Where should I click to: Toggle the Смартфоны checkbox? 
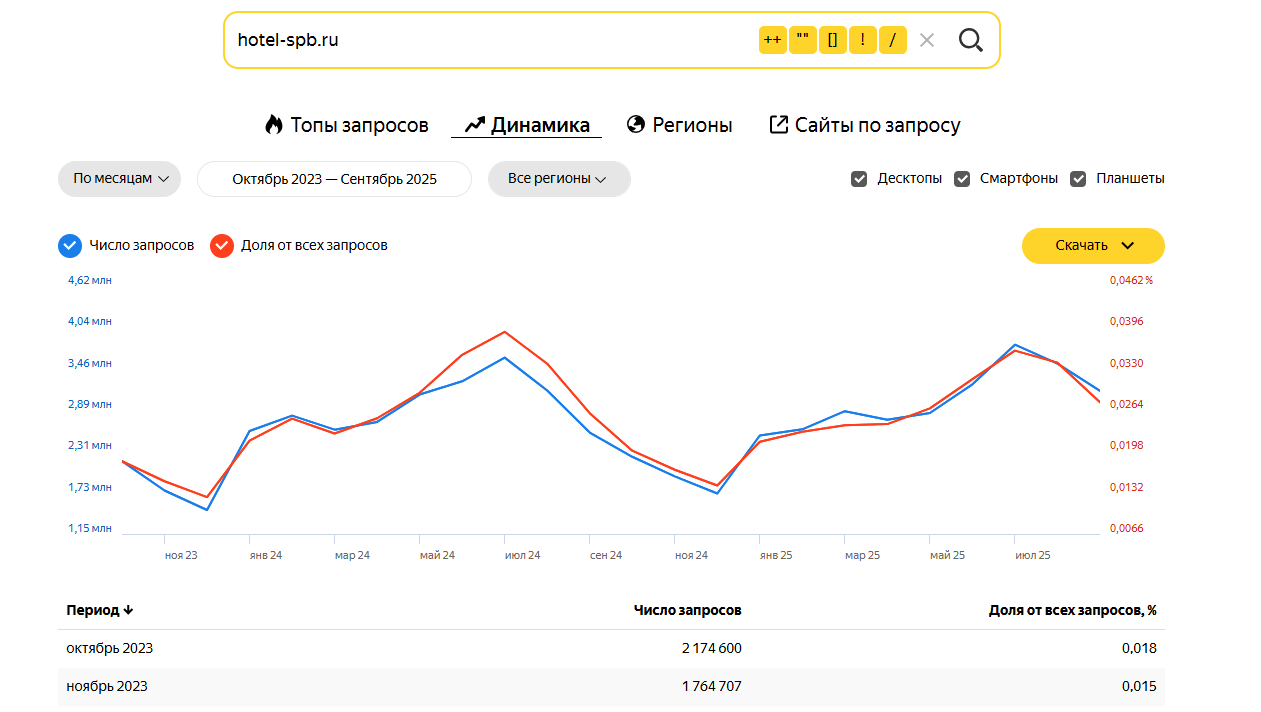pyautogui.click(x=962, y=179)
